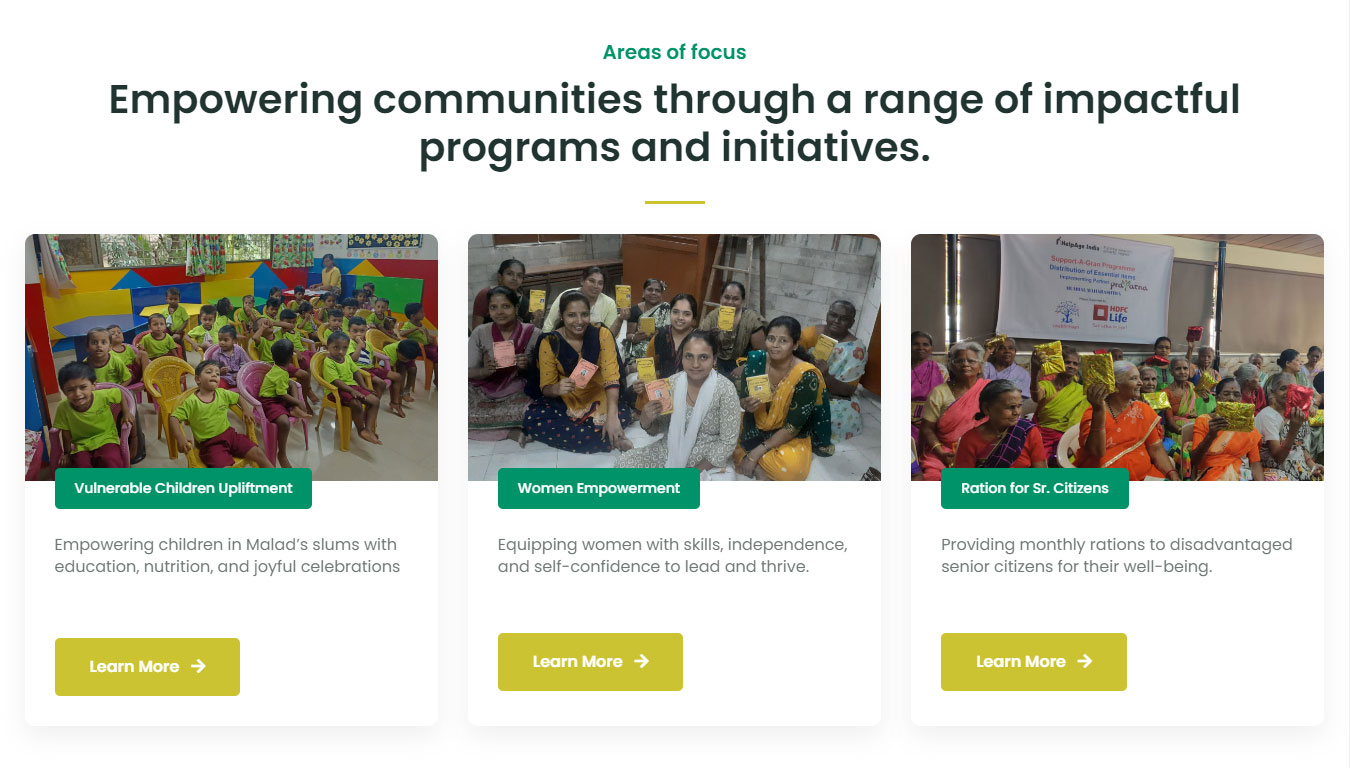Screen dimensions: 1350x768
Task: Click the arrow icon in Ration card's Learn More button
Action: point(1085,661)
